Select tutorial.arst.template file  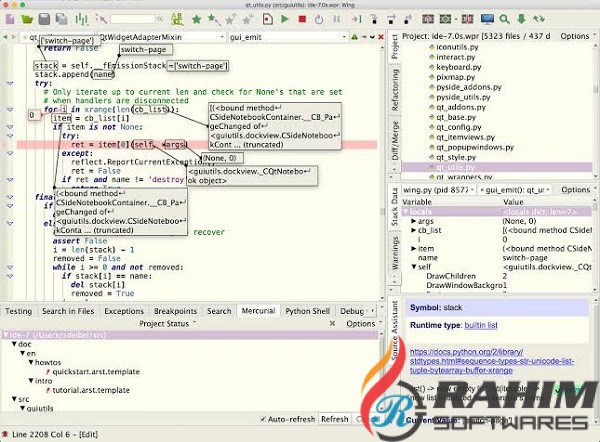point(91,390)
